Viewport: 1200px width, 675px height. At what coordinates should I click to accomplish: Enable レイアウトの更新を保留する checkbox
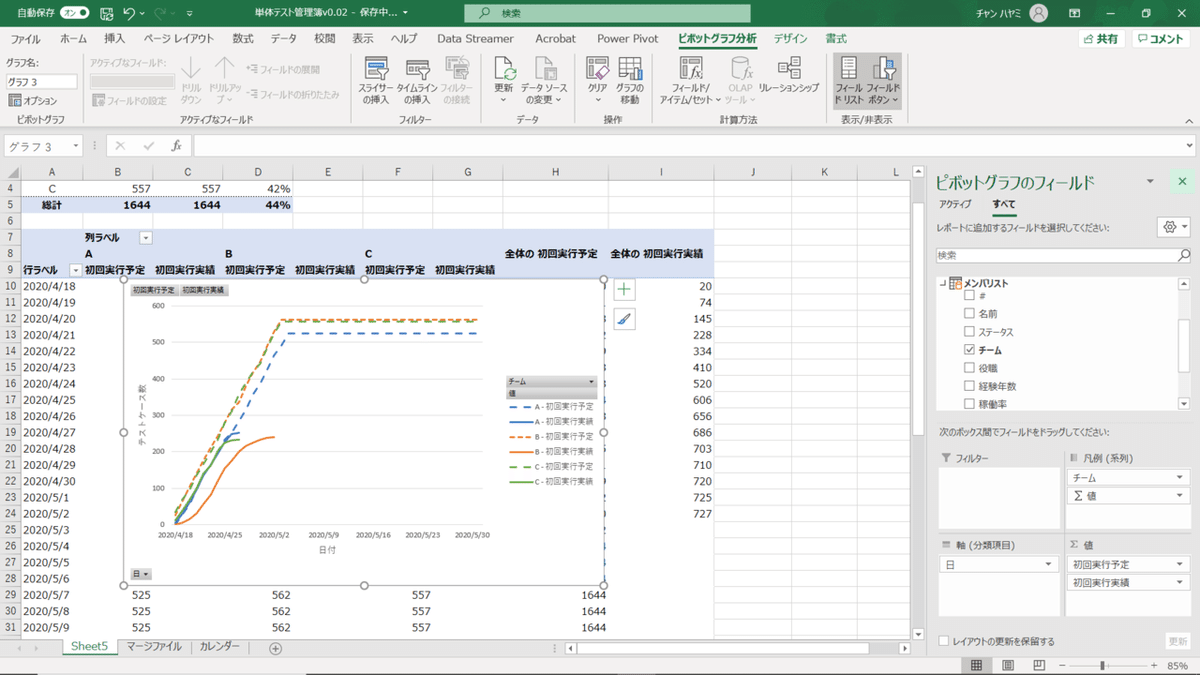click(945, 641)
